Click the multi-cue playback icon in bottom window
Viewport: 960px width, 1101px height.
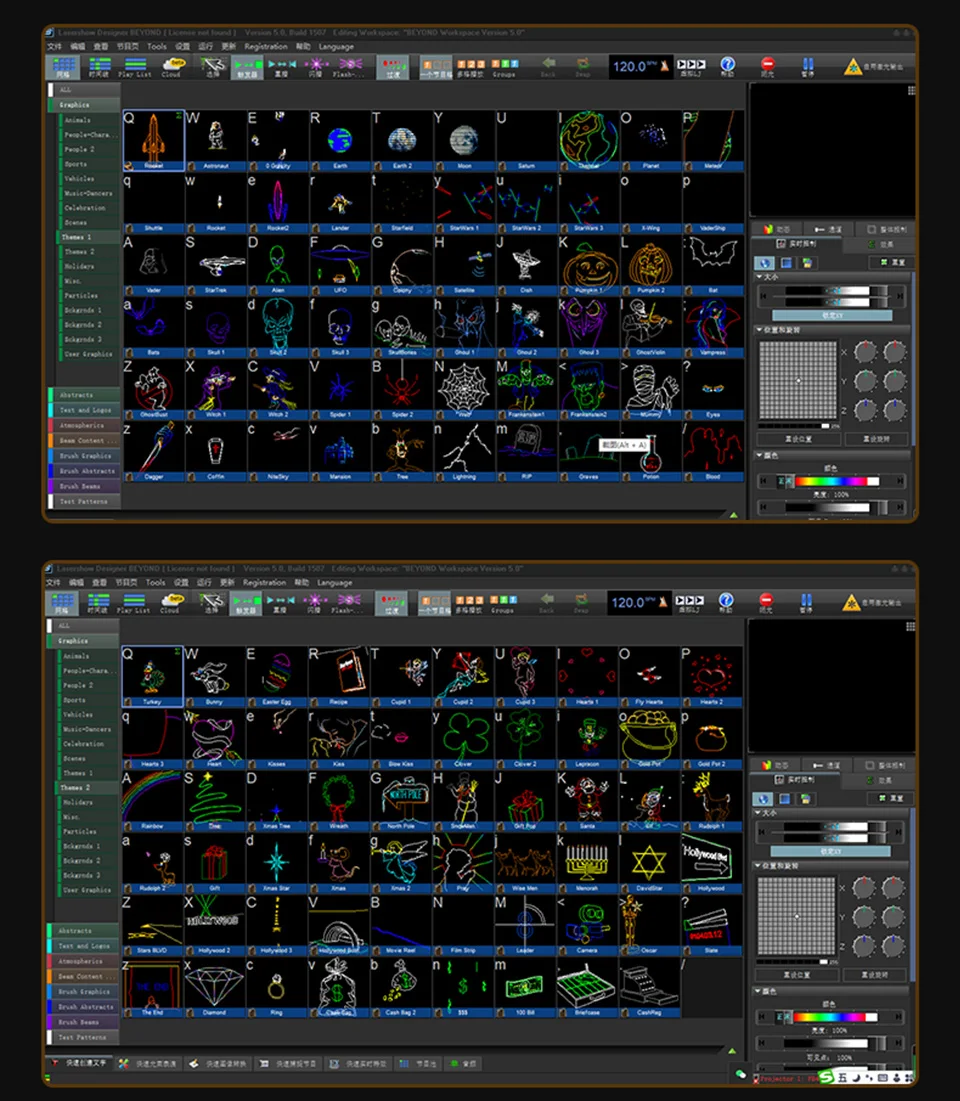469,602
